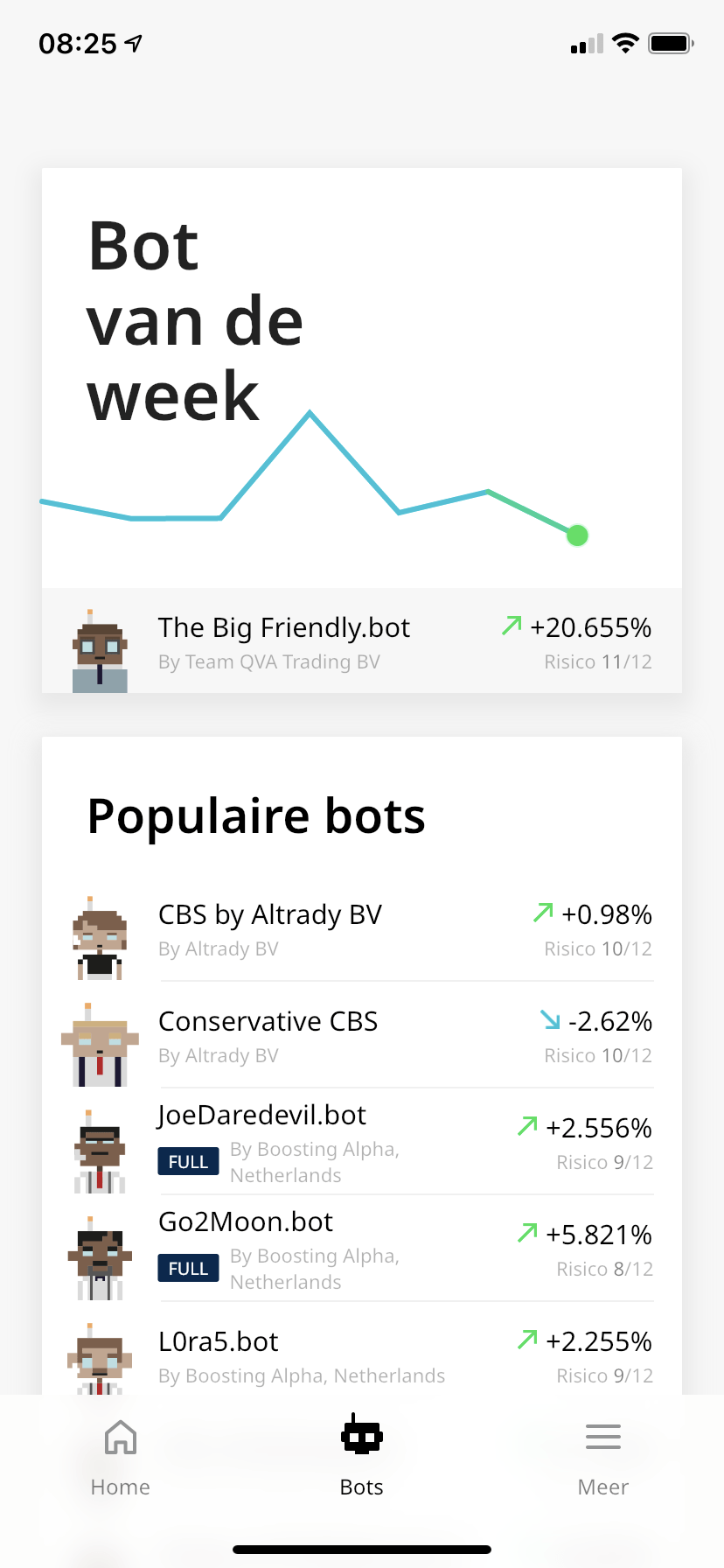Tap the battery icon in status bar

click(670, 44)
